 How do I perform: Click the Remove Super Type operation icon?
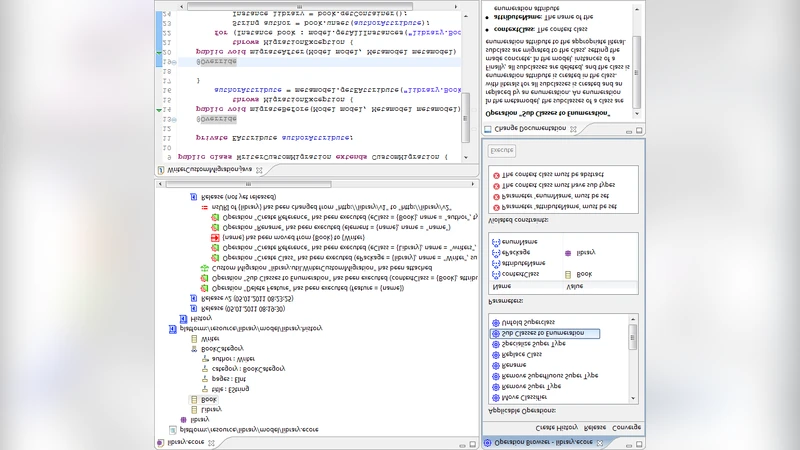pos(495,387)
